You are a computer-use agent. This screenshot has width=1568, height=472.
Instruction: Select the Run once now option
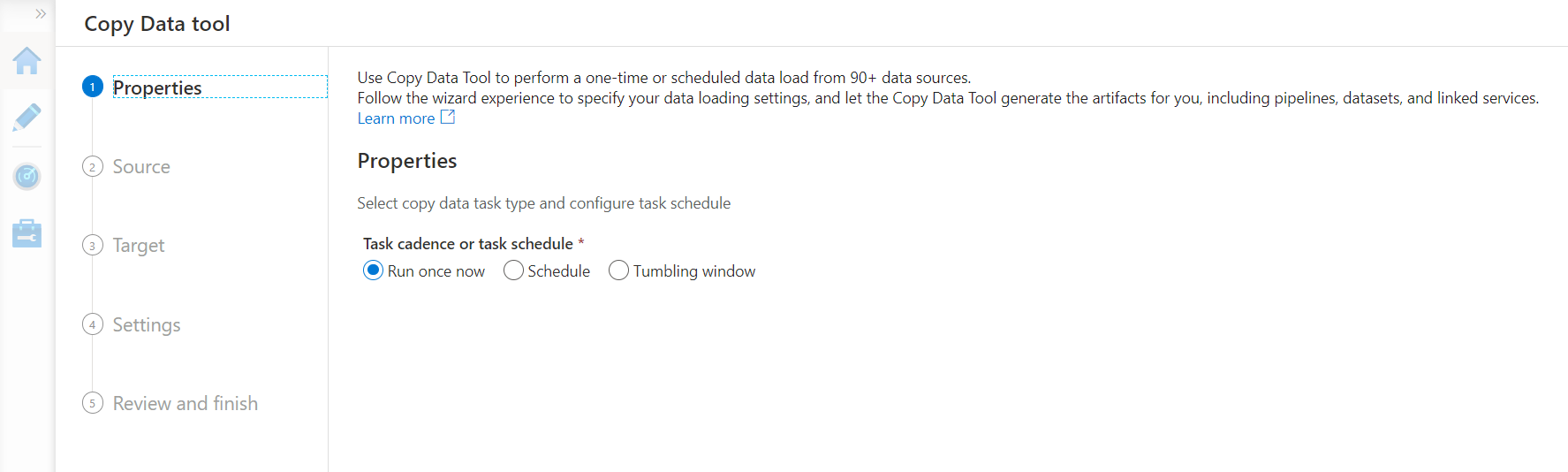tap(373, 270)
